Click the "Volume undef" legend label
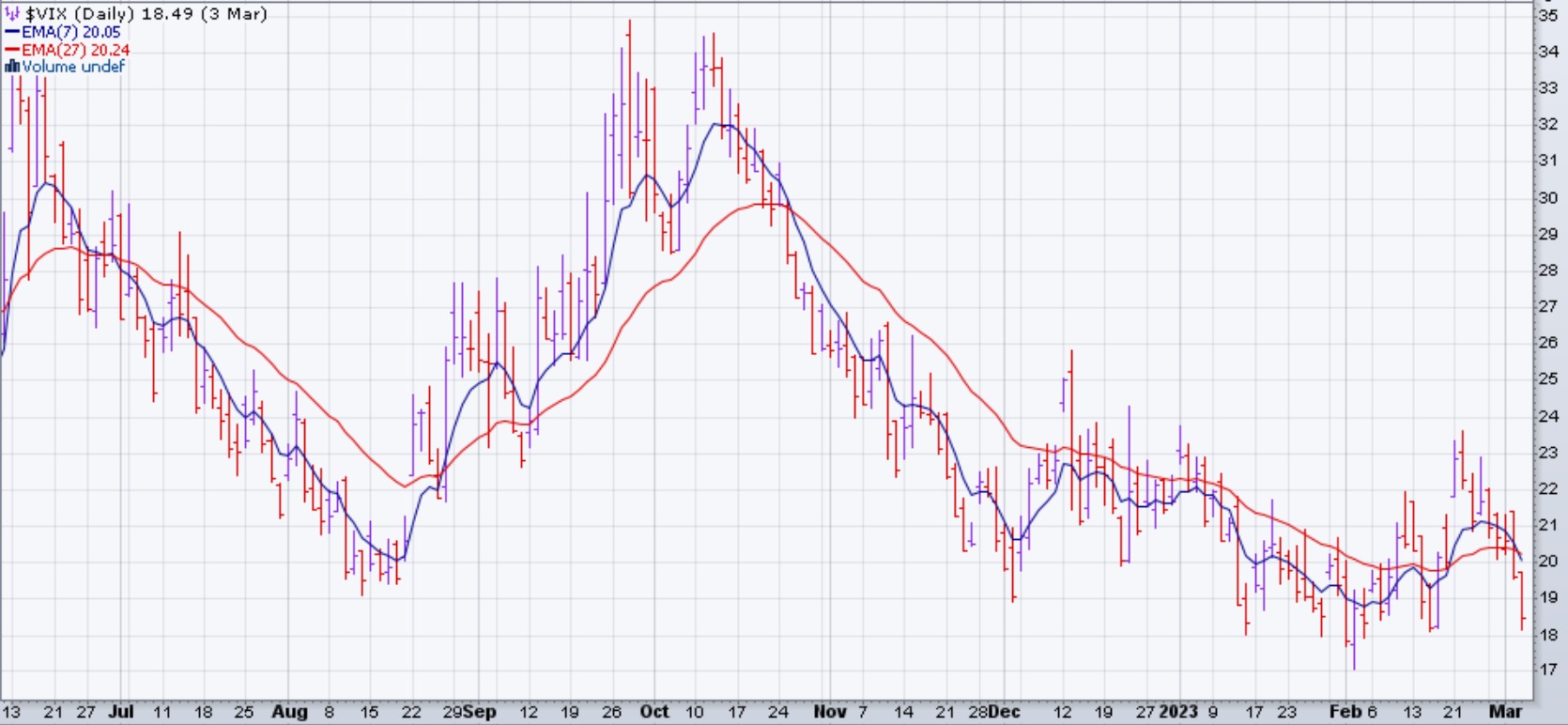Image resolution: width=1568 pixels, height=725 pixels. [x=73, y=67]
